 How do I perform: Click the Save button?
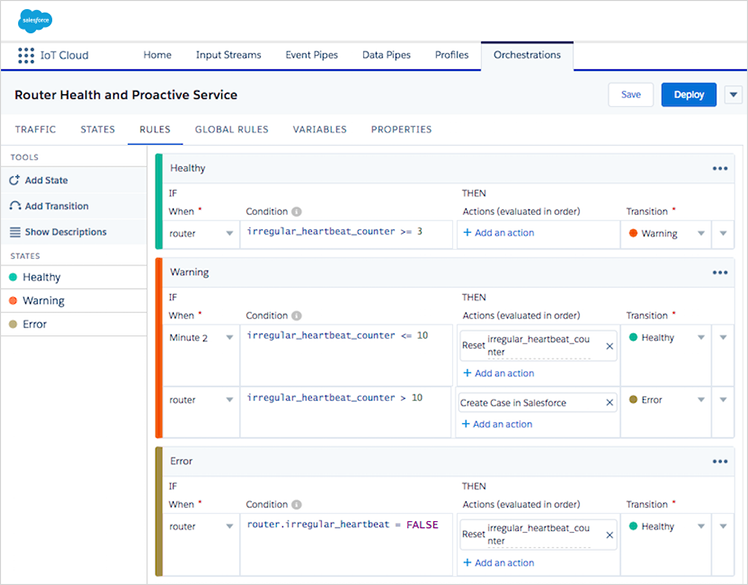click(x=631, y=94)
